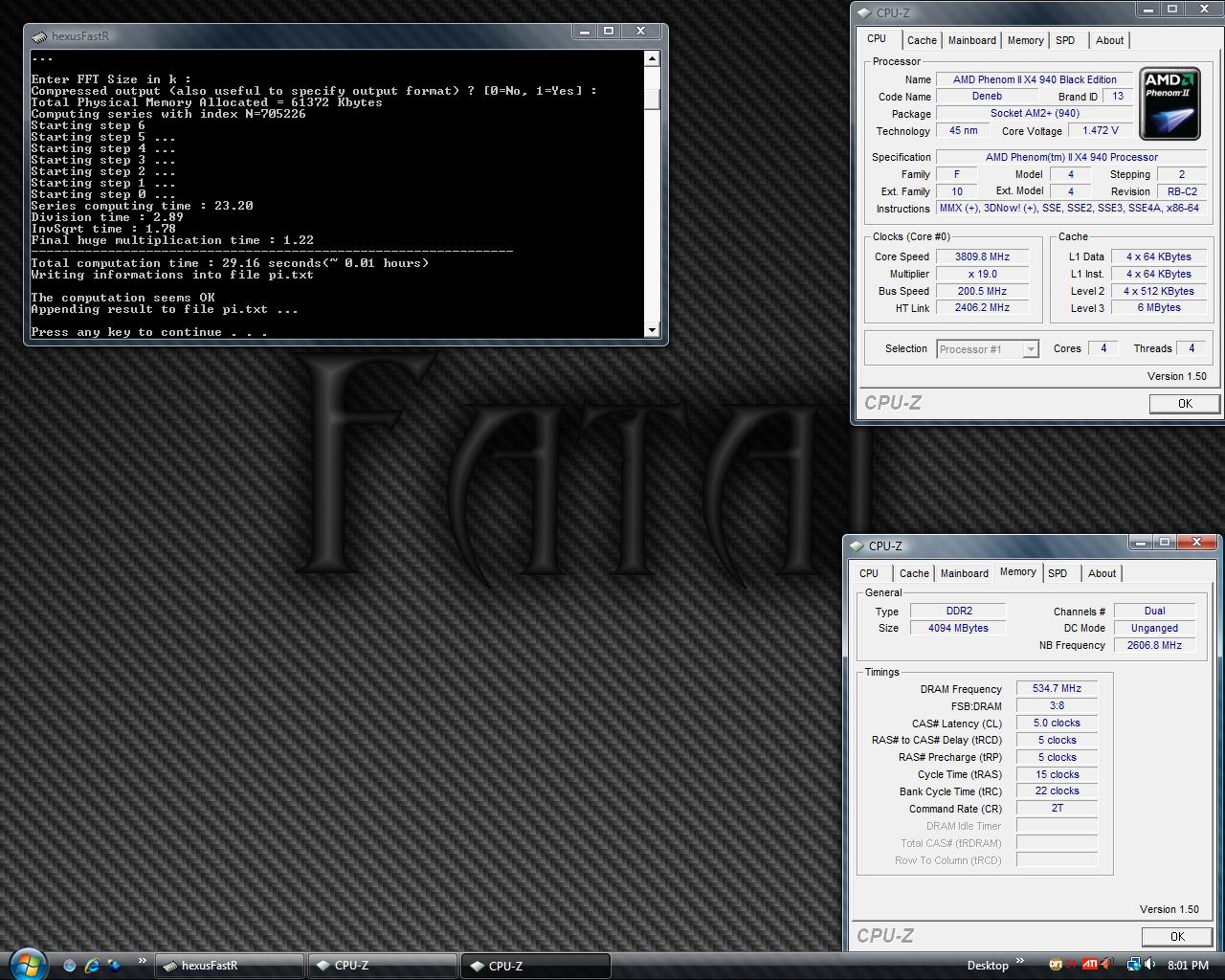Viewport: 1225px width, 980px height.
Task: Open the ATI tray icon
Action: (x=1089, y=965)
